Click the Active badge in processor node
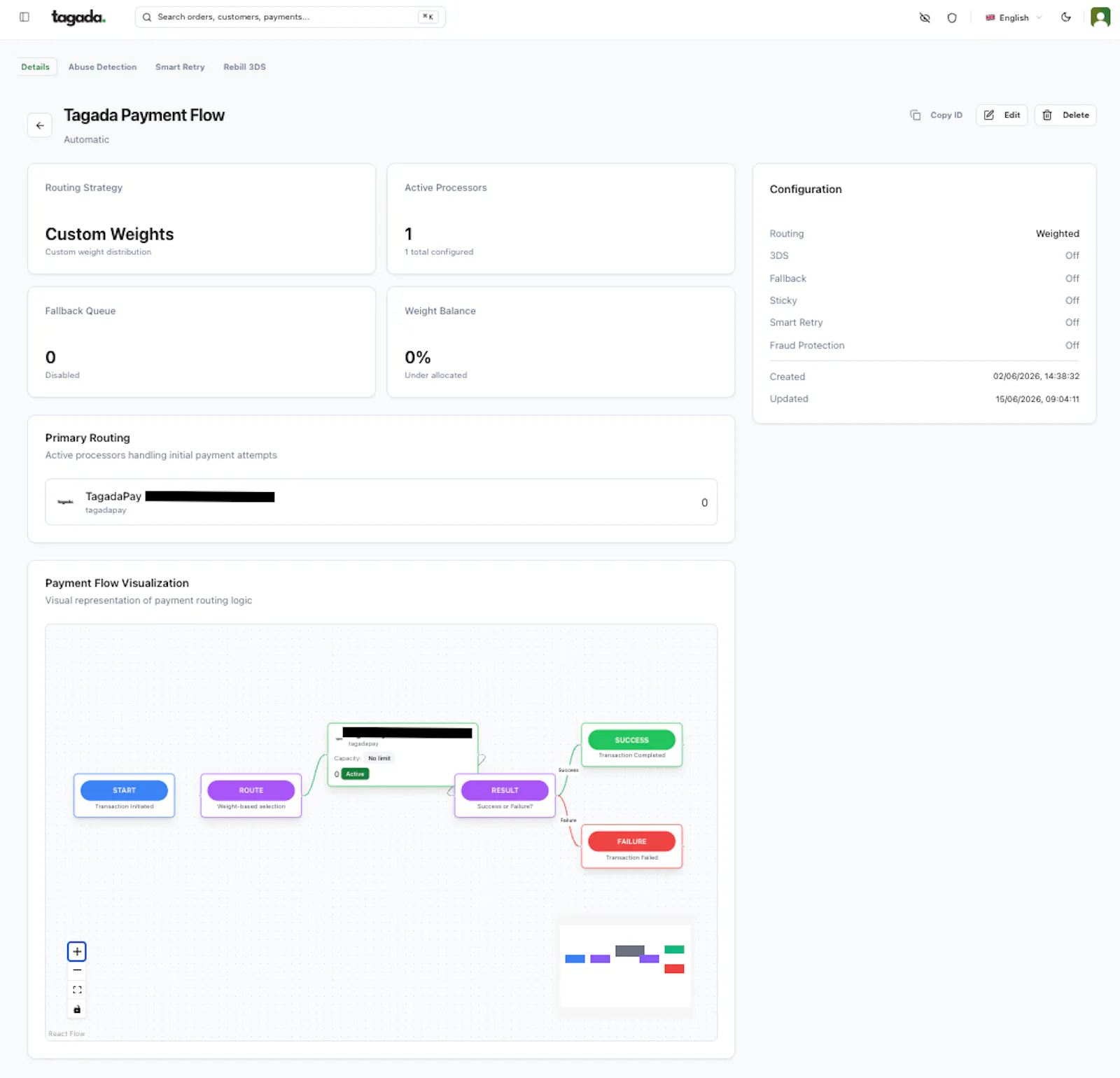Screen dimensions: 1120x1078 [x=356, y=774]
